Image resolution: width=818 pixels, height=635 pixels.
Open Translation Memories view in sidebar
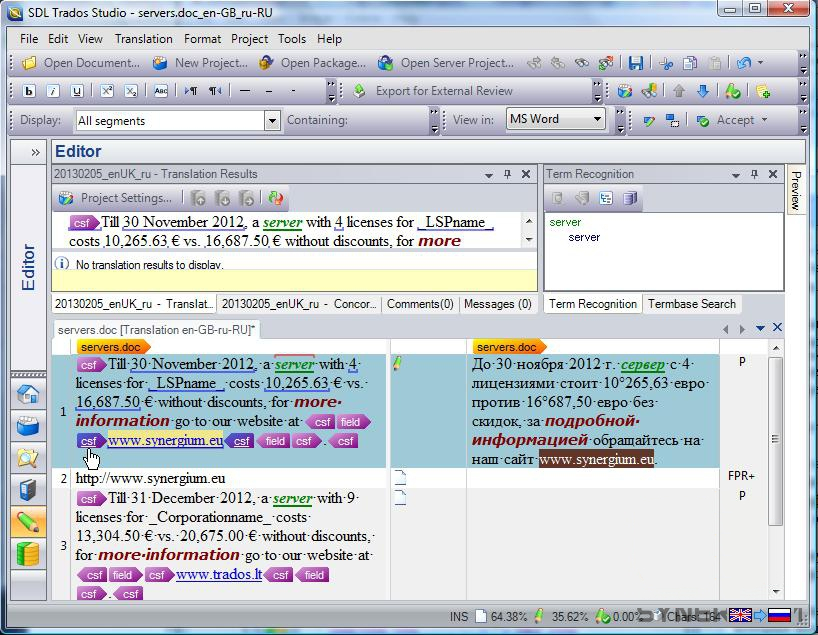tap(28, 554)
